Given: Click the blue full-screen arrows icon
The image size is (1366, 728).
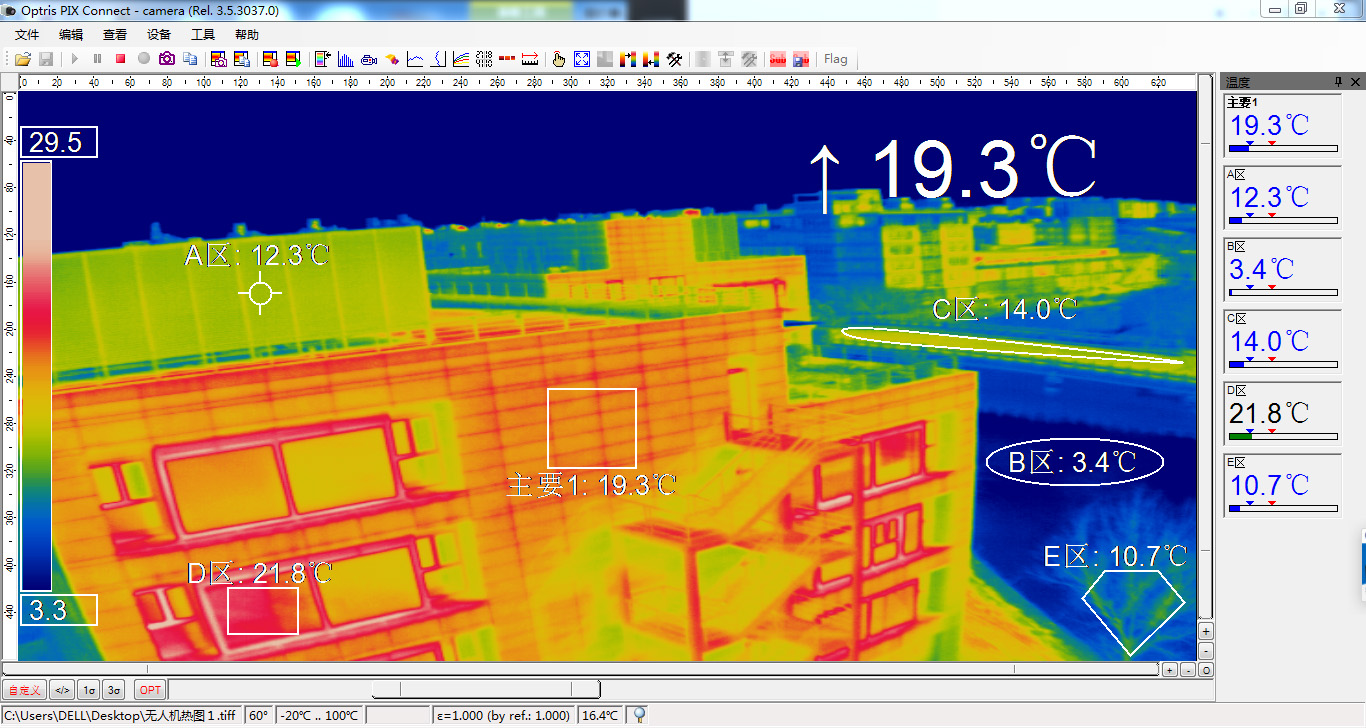Looking at the screenshot, I should (x=581, y=59).
